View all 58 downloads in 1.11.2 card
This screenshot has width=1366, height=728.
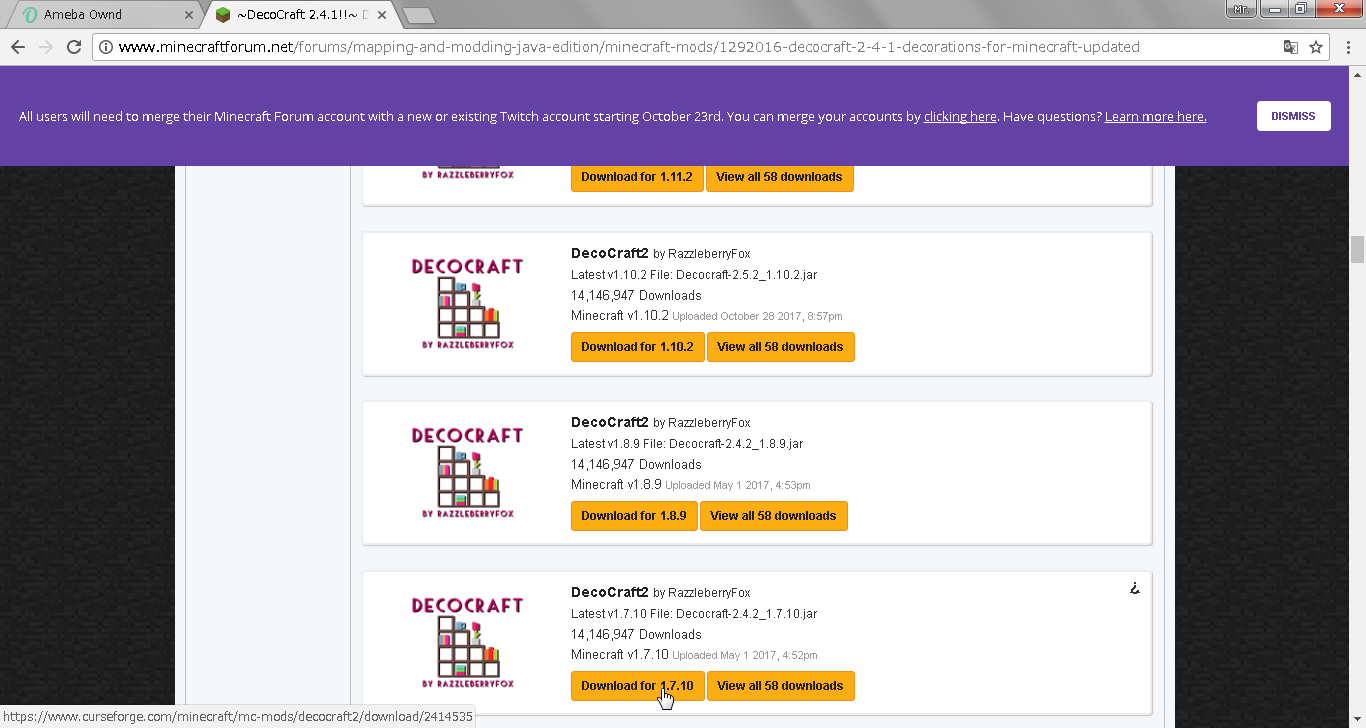779,177
